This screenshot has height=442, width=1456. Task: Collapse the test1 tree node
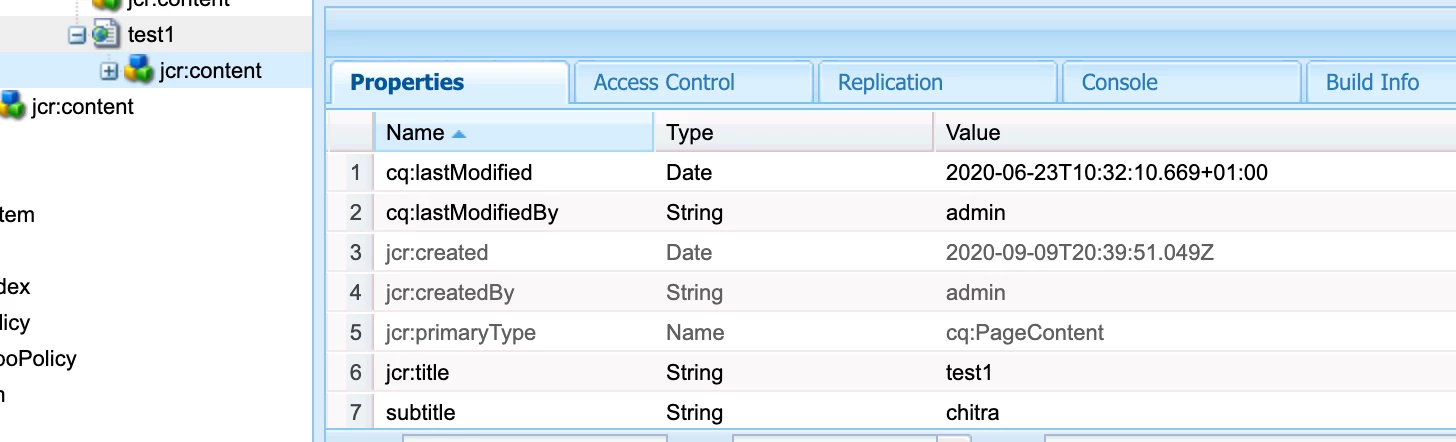coord(76,35)
